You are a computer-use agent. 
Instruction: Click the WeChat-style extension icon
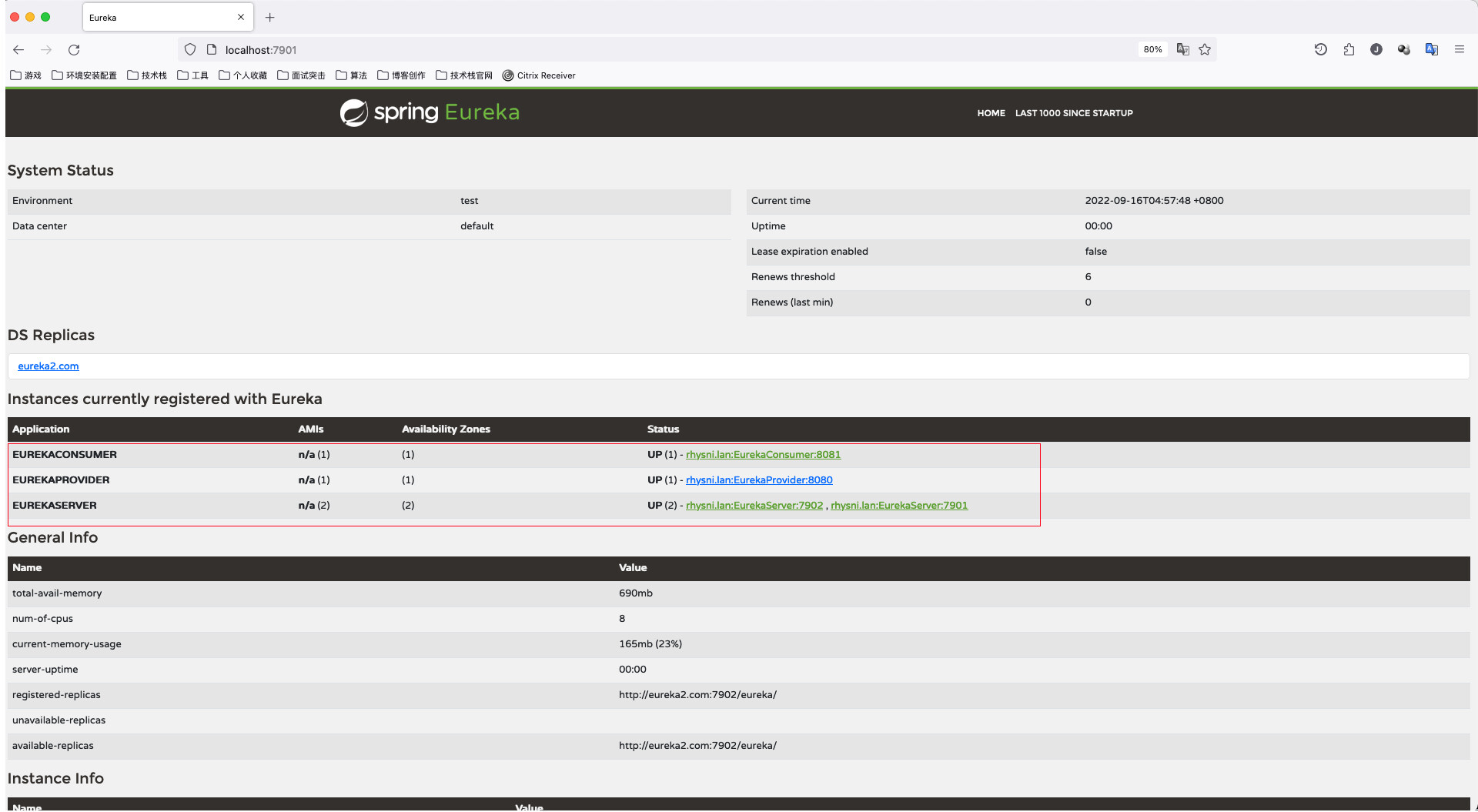[1404, 49]
